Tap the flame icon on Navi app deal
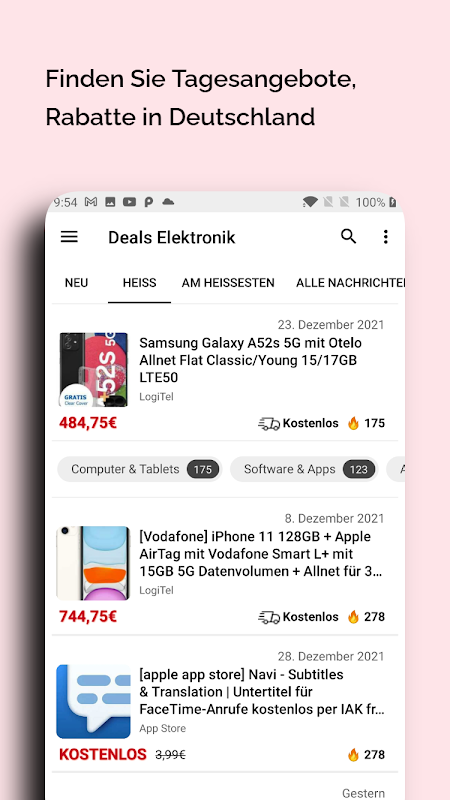This screenshot has width=450, height=800. click(x=353, y=755)
